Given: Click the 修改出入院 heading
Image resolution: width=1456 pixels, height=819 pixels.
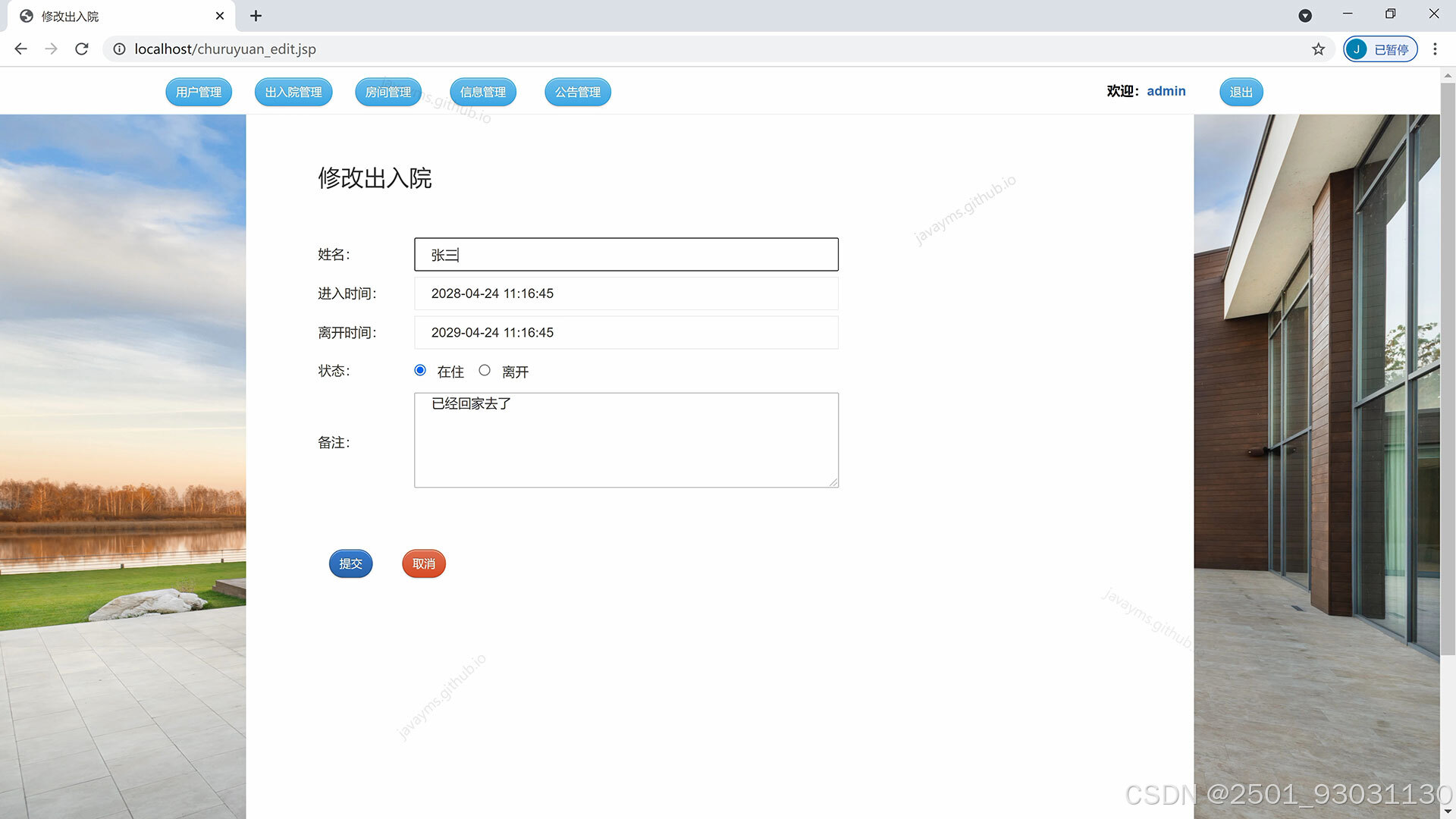Looking at the screenshot, I should click(x=375, y=178).
